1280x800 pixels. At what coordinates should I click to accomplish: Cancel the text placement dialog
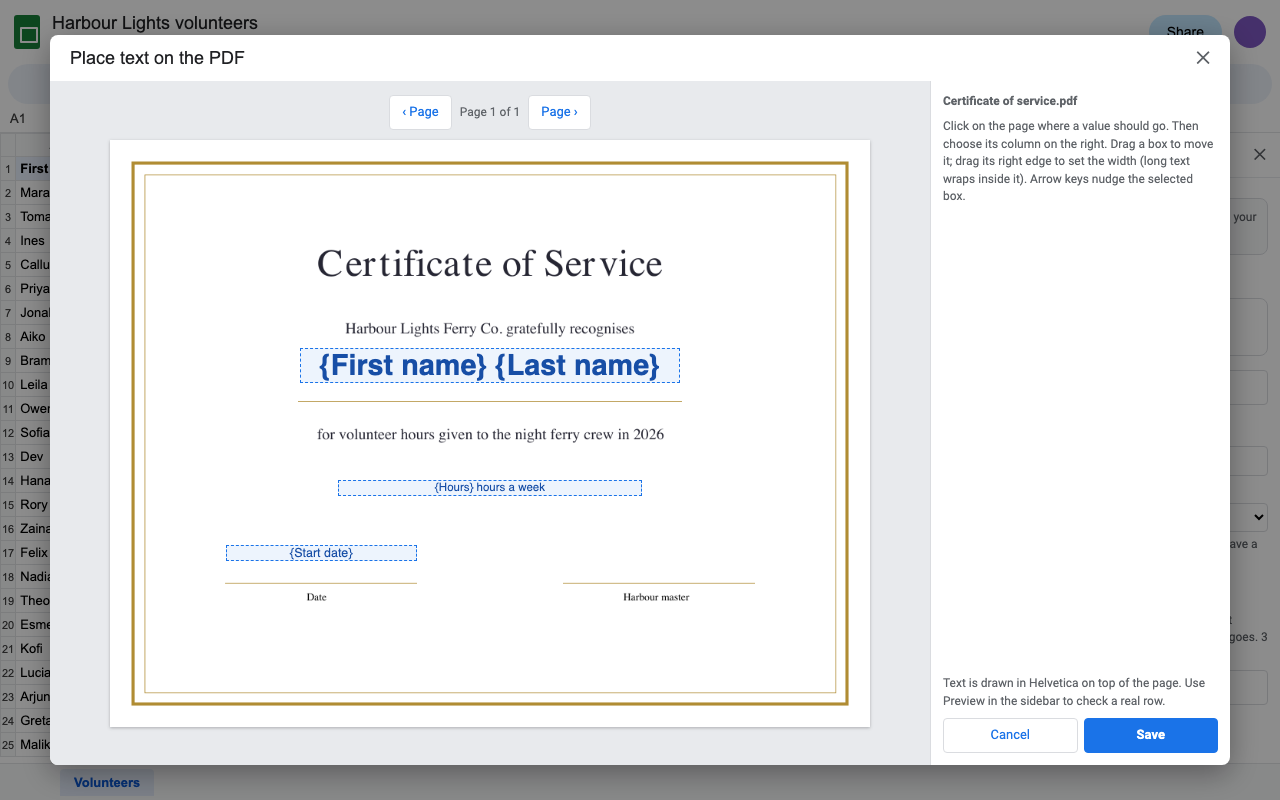[1010, 735]
